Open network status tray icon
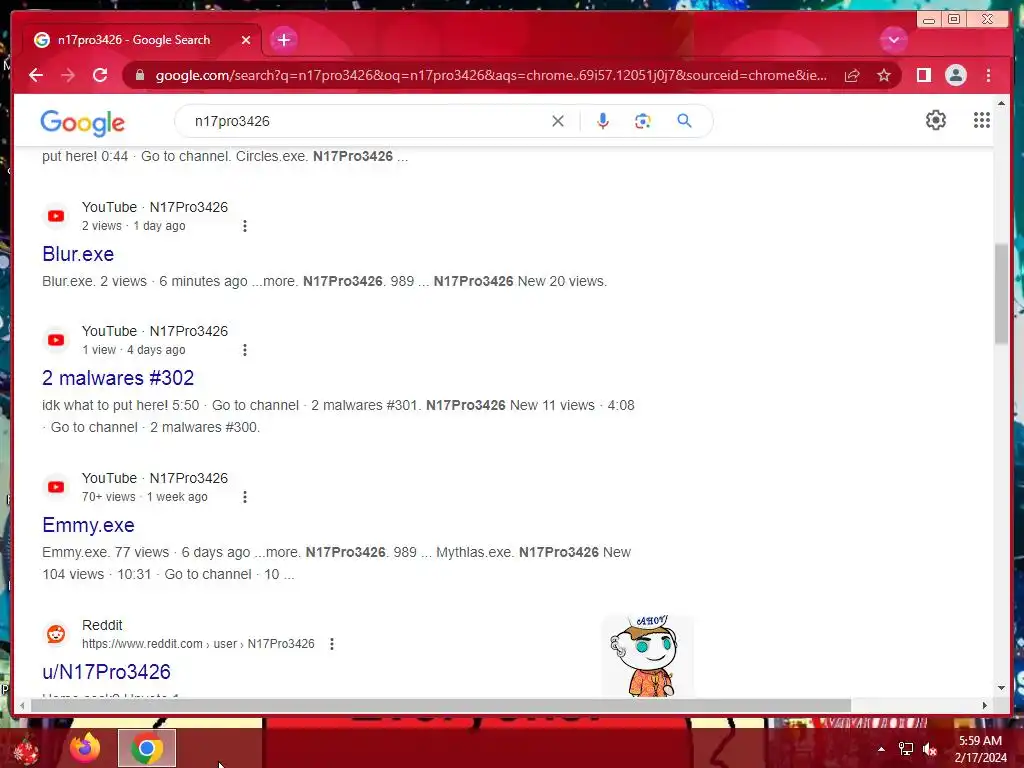Screen dimensions: 1024x768 point(906,749)
